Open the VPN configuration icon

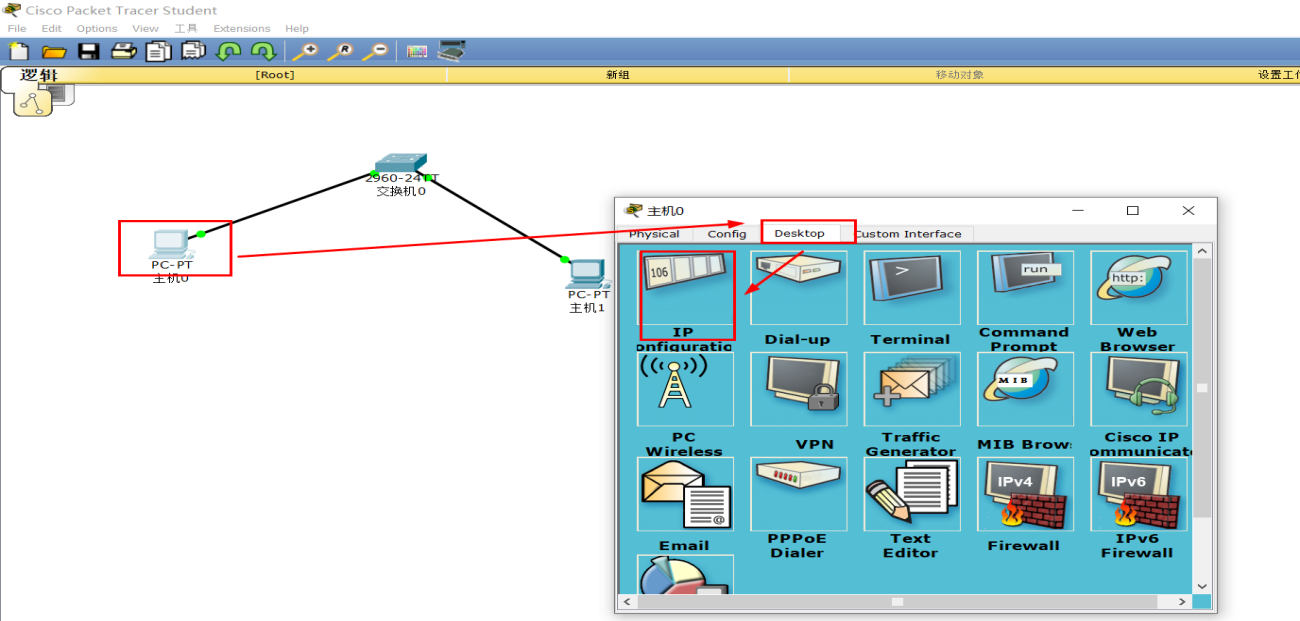click(x=799, y=390)
